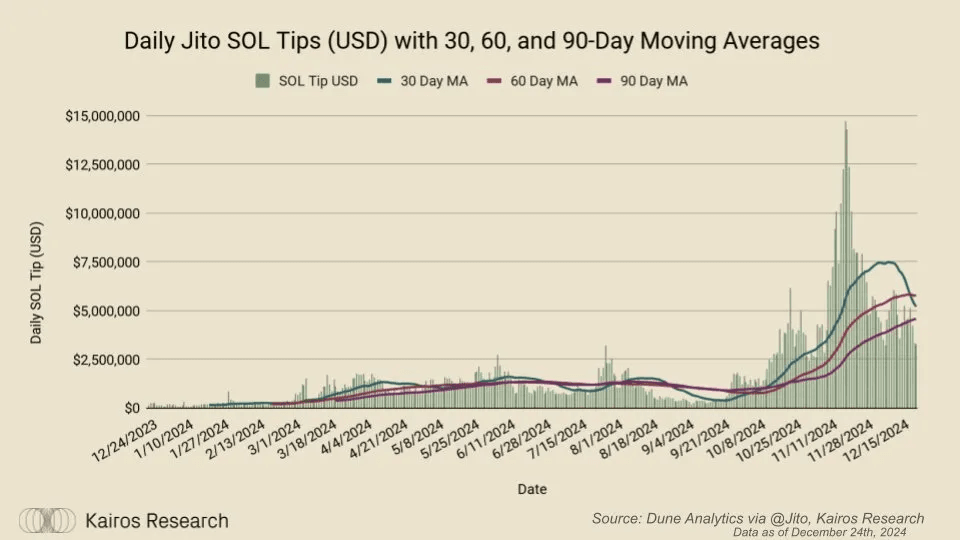Click the '$15,000,000' y-axis label

point(103,116)
